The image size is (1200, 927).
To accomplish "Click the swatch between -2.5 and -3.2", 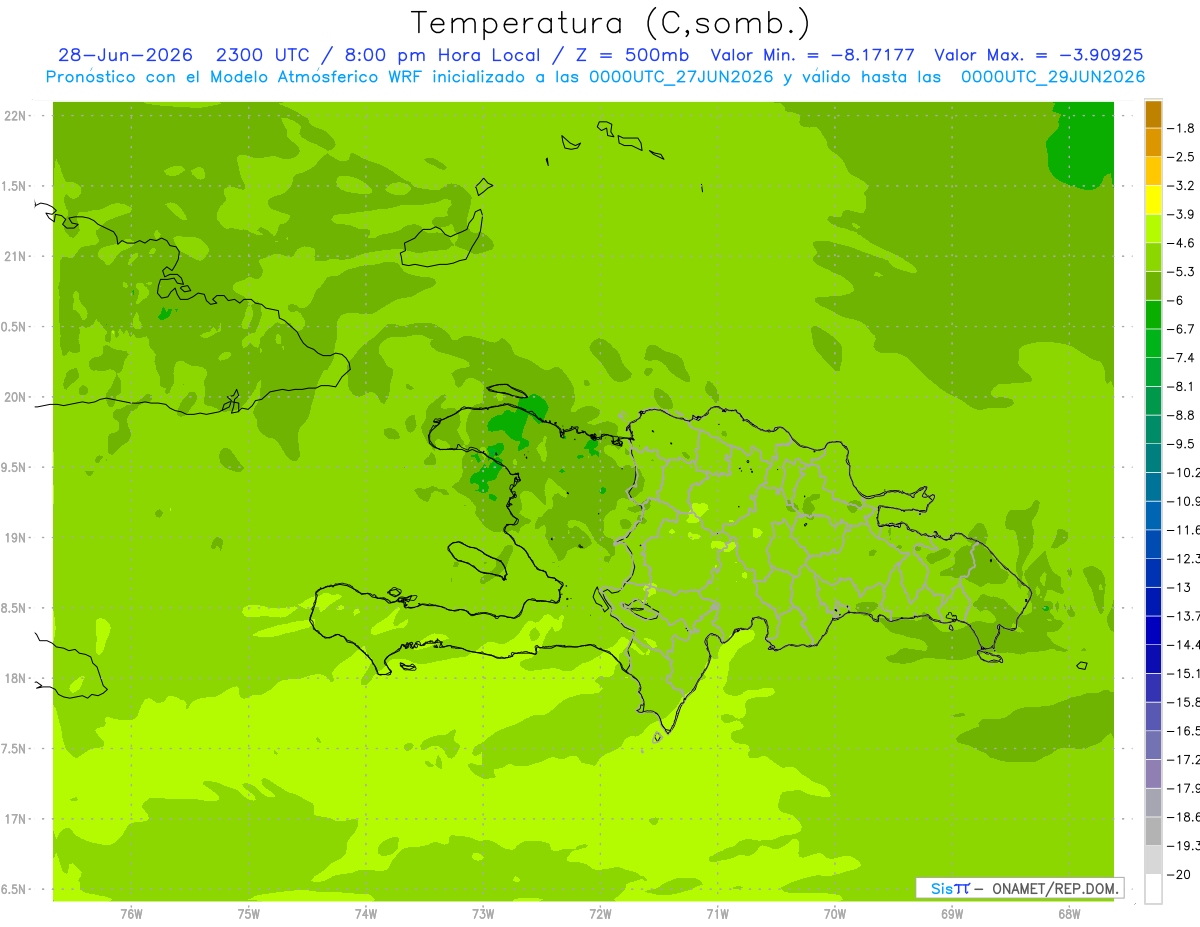I will [x=1153, y=171].
